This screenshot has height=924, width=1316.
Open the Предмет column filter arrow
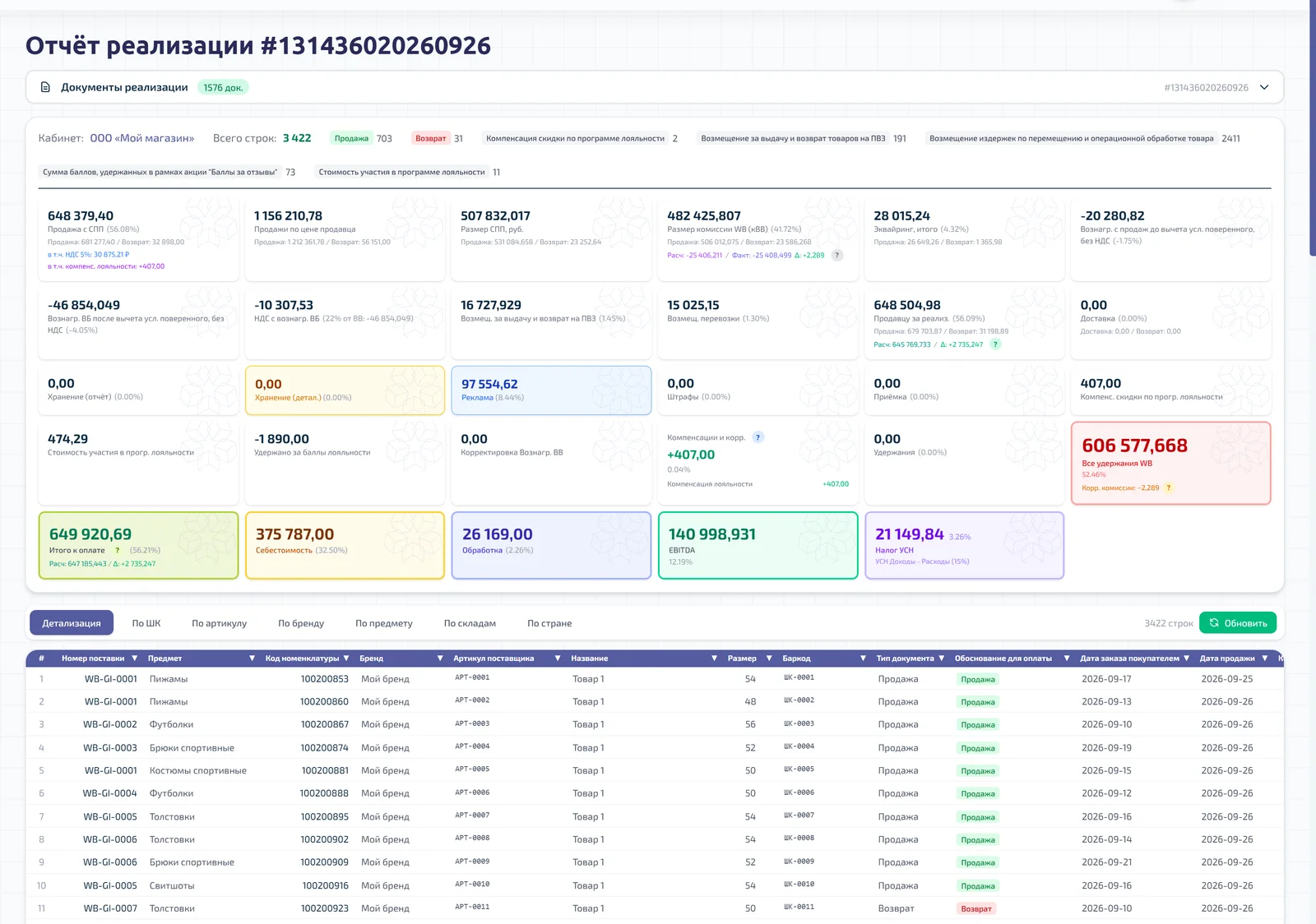point(252,658)
